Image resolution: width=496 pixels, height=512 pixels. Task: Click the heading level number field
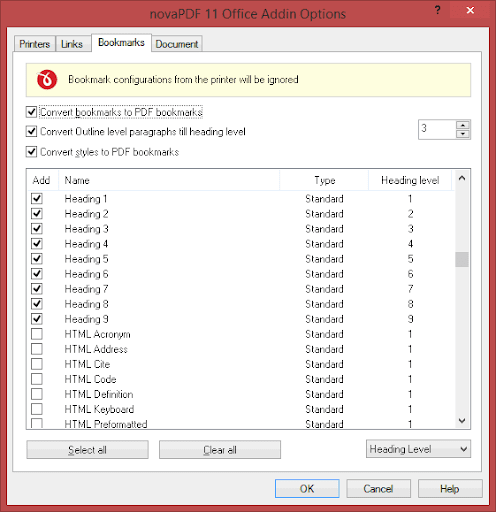[437, 129]
